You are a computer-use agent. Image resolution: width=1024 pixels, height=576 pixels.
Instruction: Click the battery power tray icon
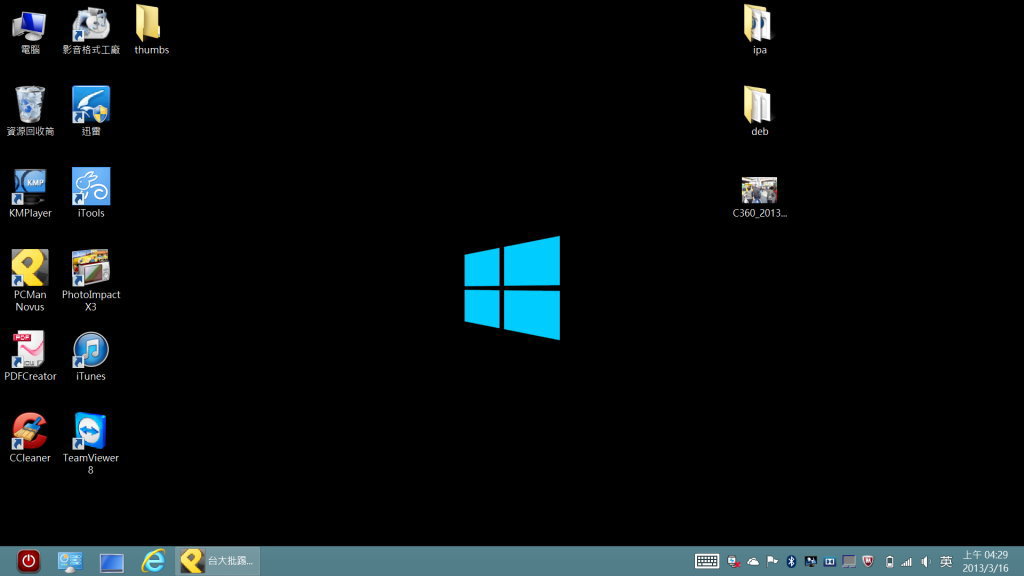[x=889, y=562]
